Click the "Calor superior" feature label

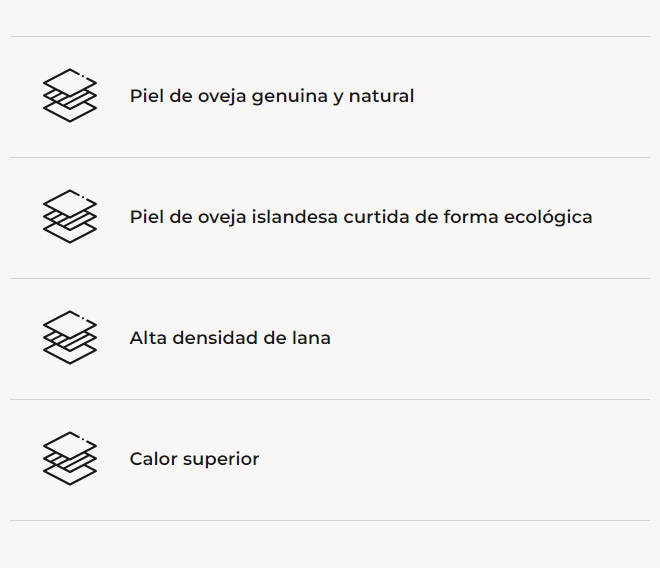pos(194,459)
